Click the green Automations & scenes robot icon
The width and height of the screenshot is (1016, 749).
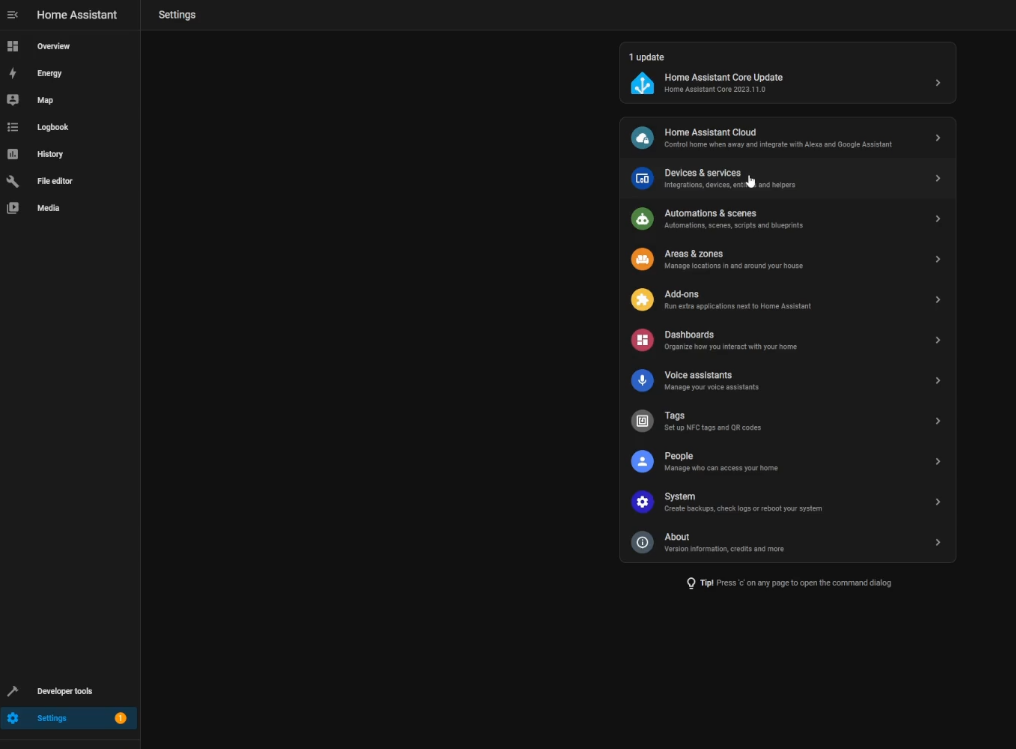click(642, 219)
